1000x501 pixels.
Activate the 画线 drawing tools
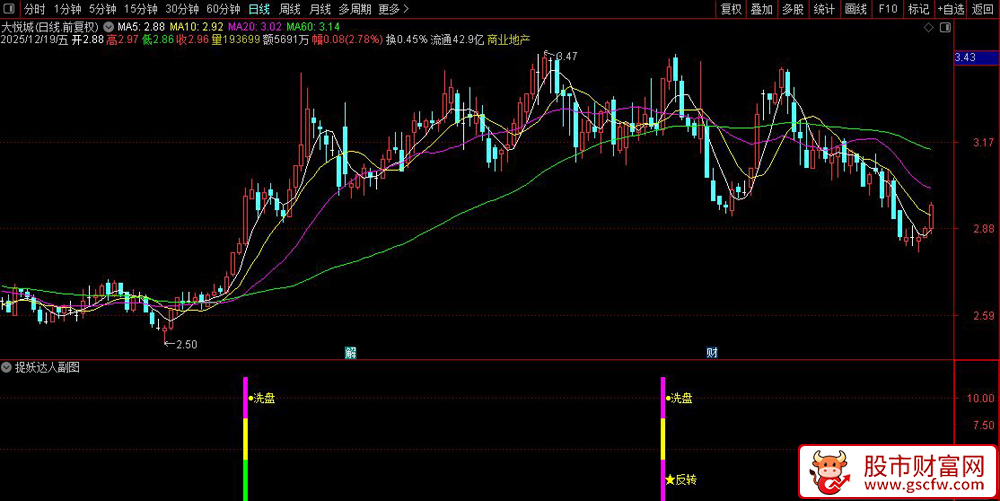click(x=856, y=9)
